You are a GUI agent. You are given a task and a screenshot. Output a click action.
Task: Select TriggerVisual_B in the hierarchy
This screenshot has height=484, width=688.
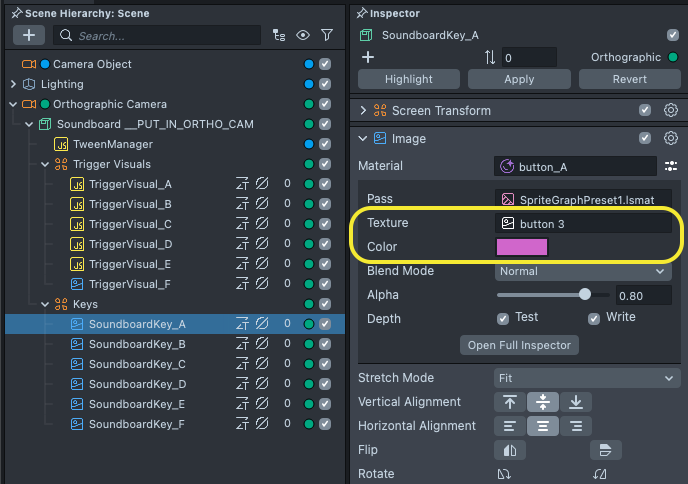[x=130, y=204]
